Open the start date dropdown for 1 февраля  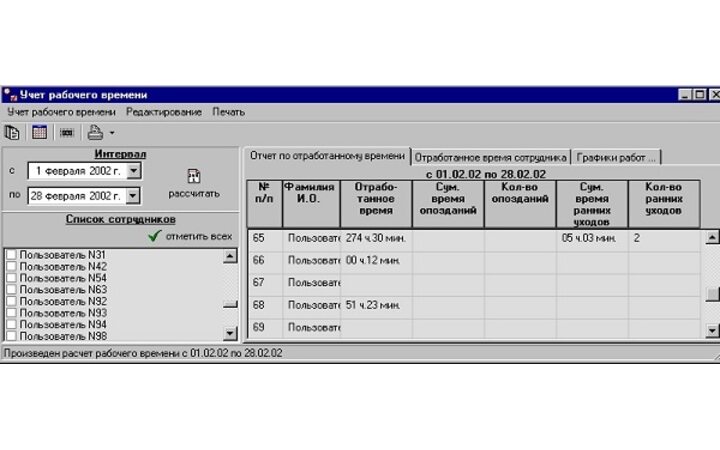click(134, 171)
